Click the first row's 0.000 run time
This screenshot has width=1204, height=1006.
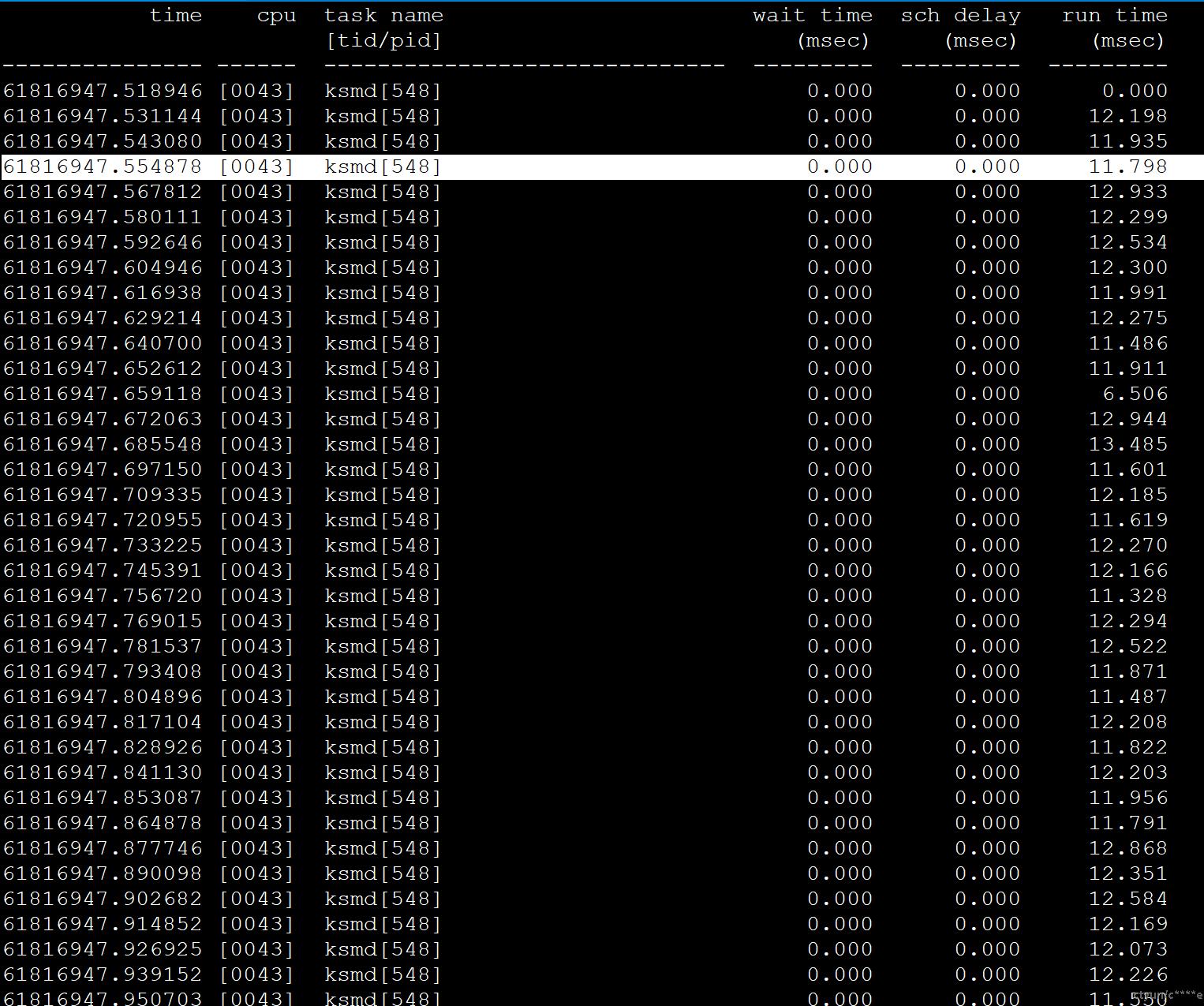coord(1135,91)
